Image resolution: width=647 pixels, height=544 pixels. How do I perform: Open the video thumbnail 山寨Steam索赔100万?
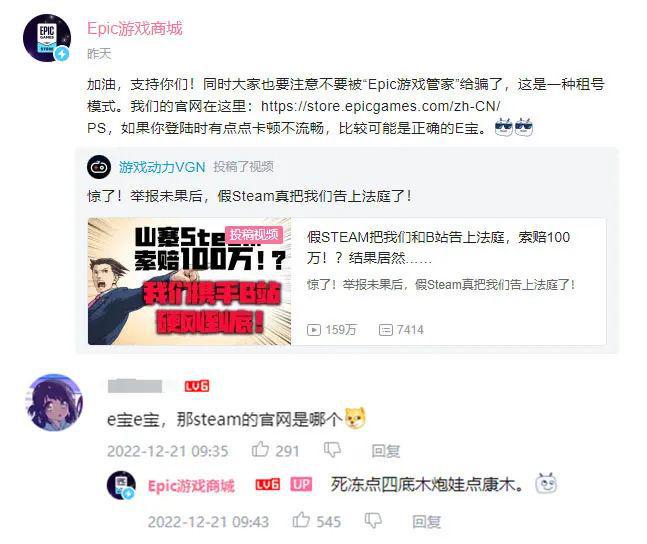[189, 281]
